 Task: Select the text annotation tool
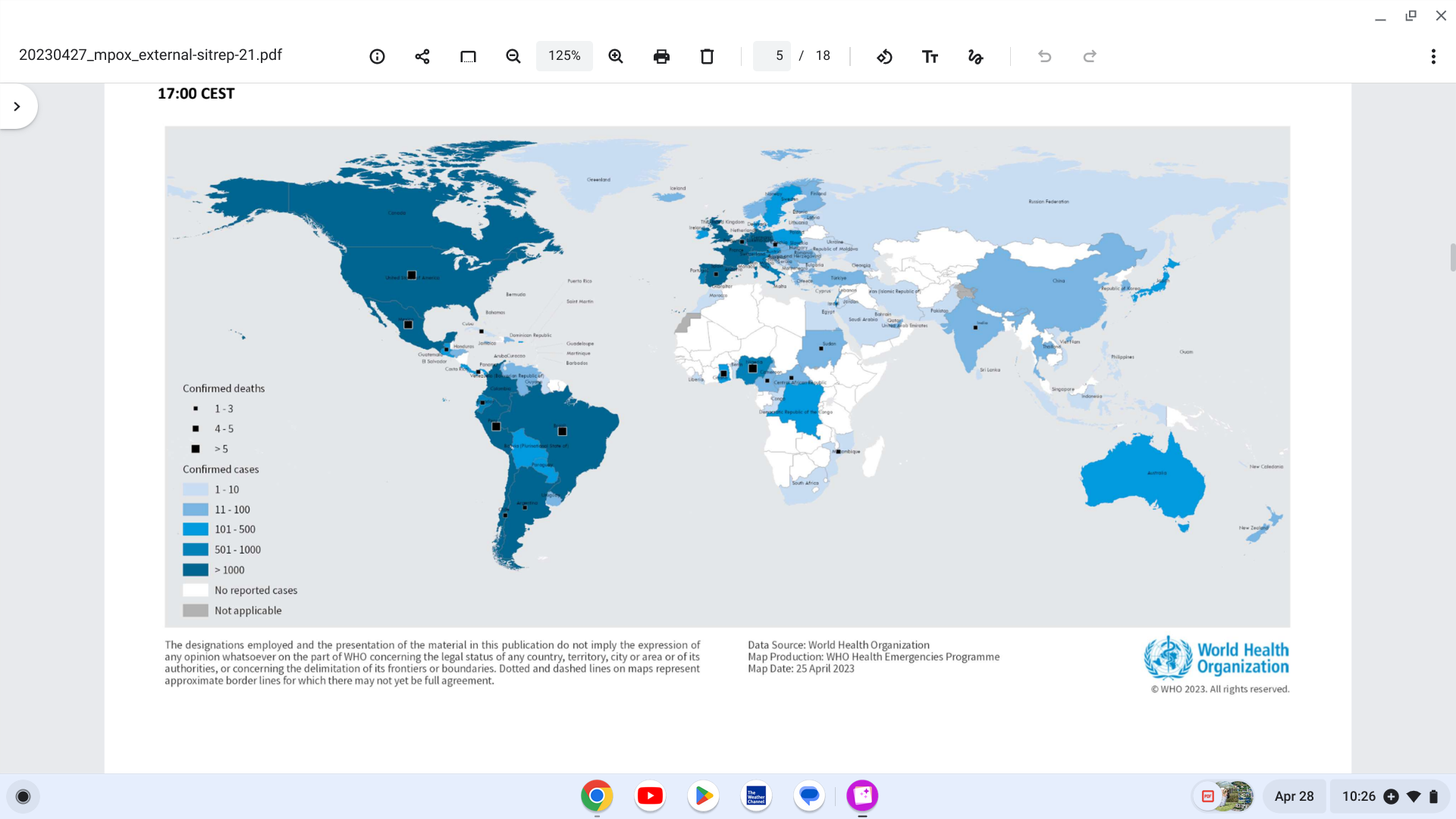pos(930,56)
